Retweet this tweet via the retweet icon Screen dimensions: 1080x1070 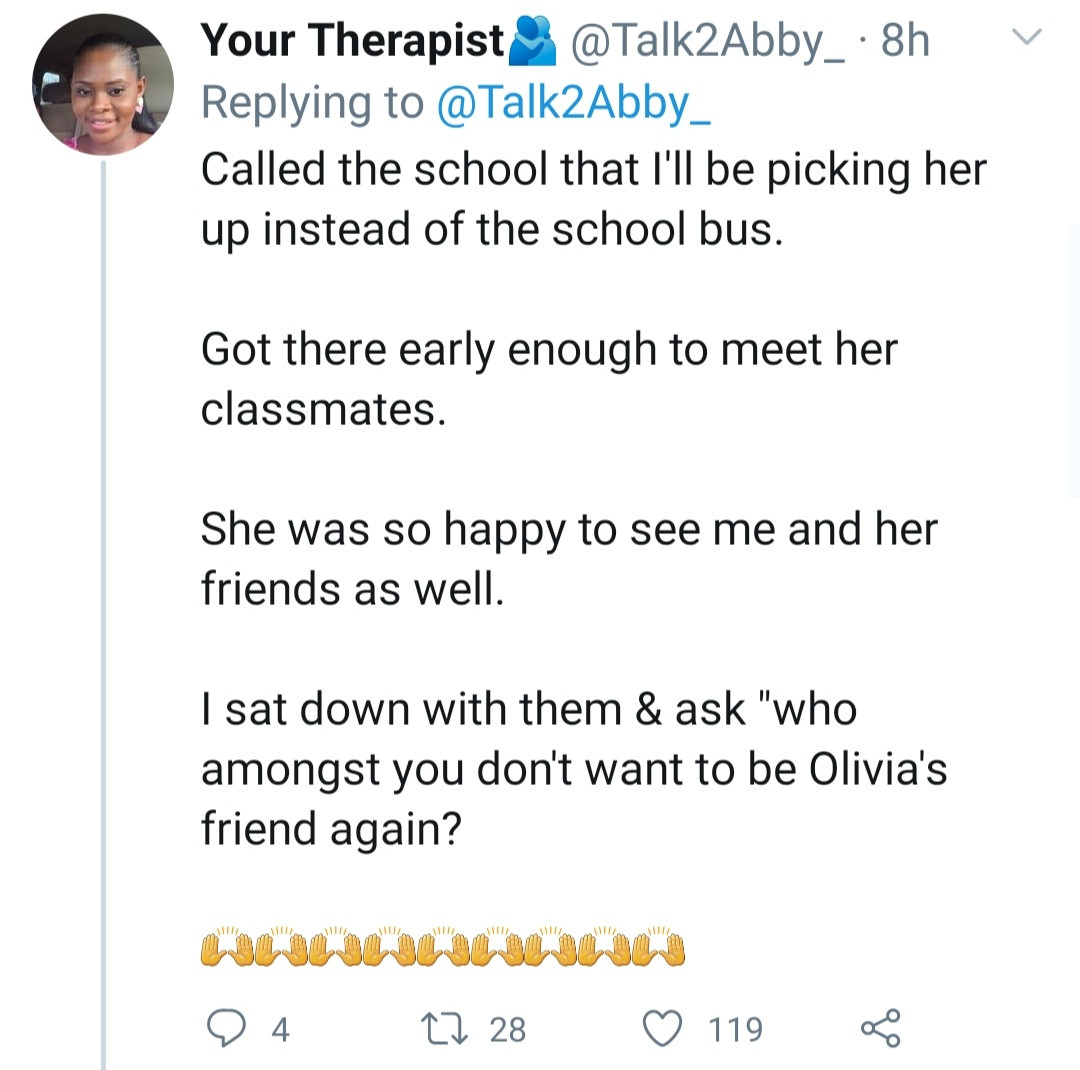point(444,1028)
